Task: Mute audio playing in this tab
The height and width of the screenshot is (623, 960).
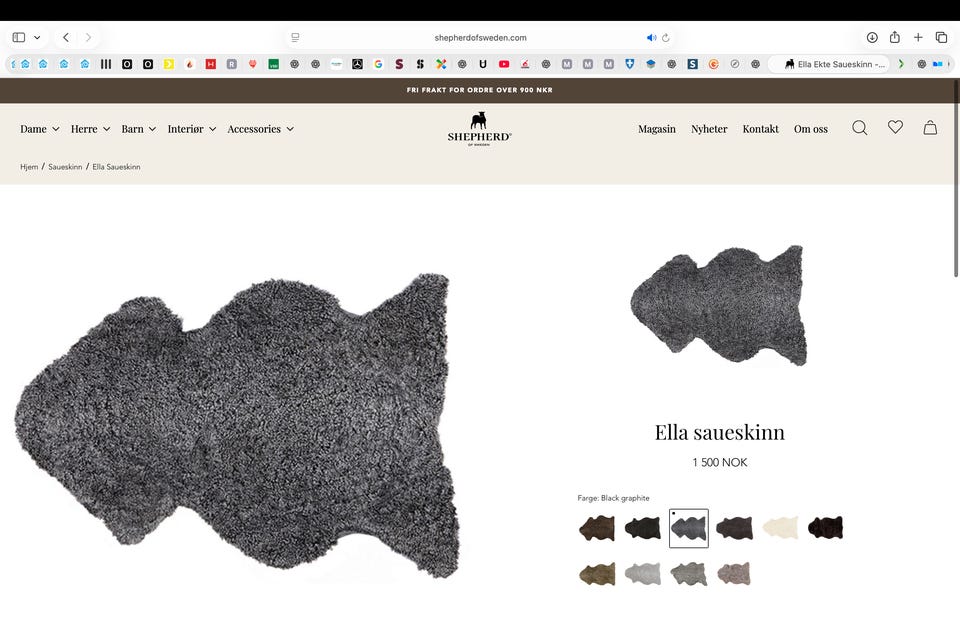Action: tap(651, 37)
